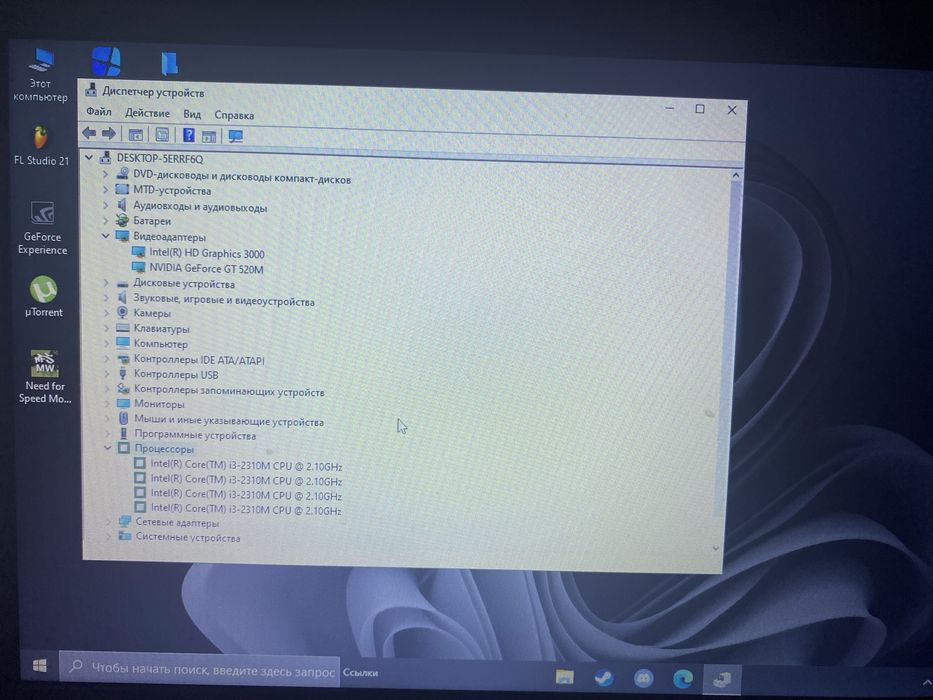Expand the MTD-устройства category
The height and width of the screenshot is (700, 933).
105,189
